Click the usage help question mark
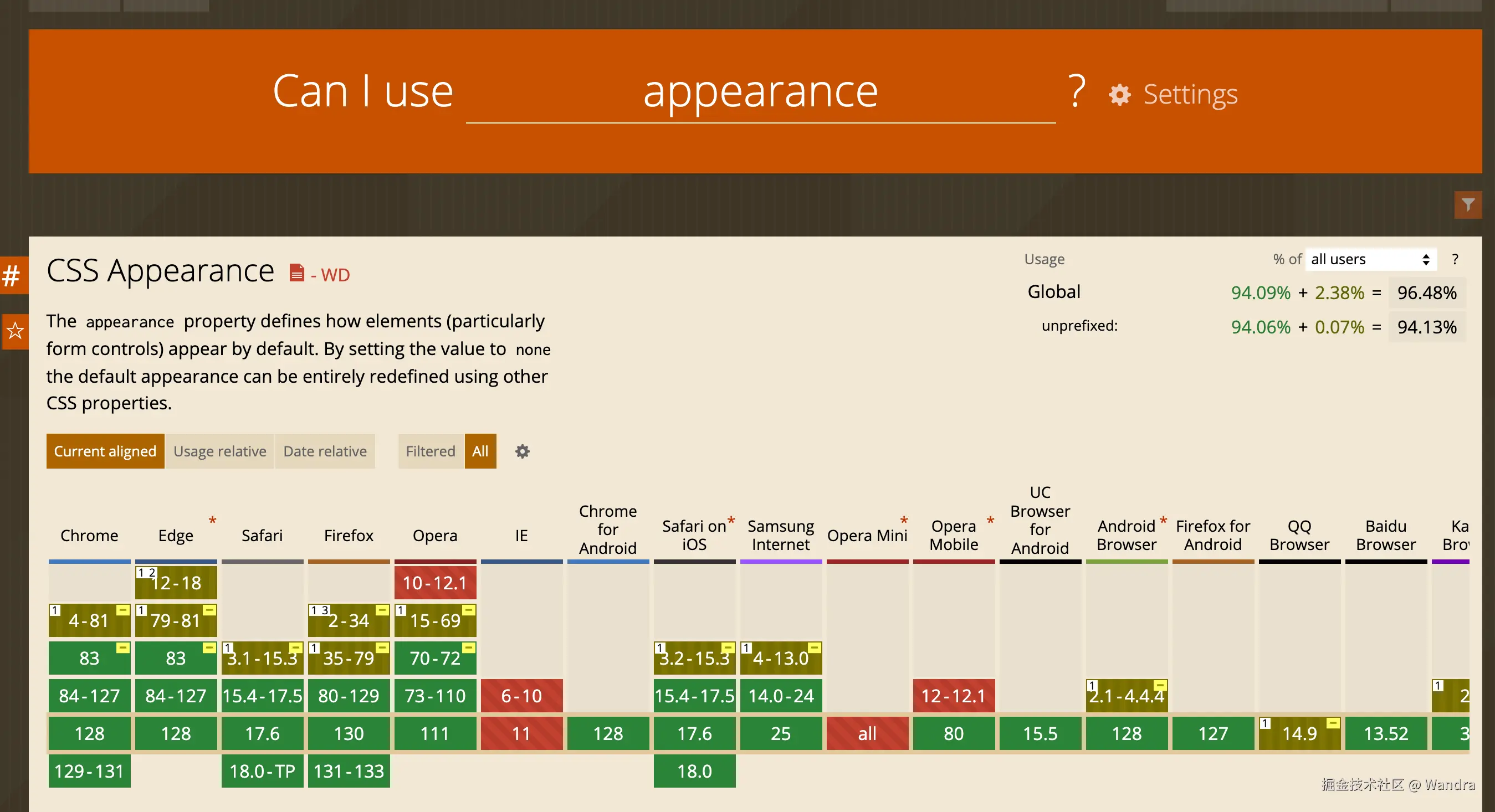1495x812 pixels. click(1455, 259)
